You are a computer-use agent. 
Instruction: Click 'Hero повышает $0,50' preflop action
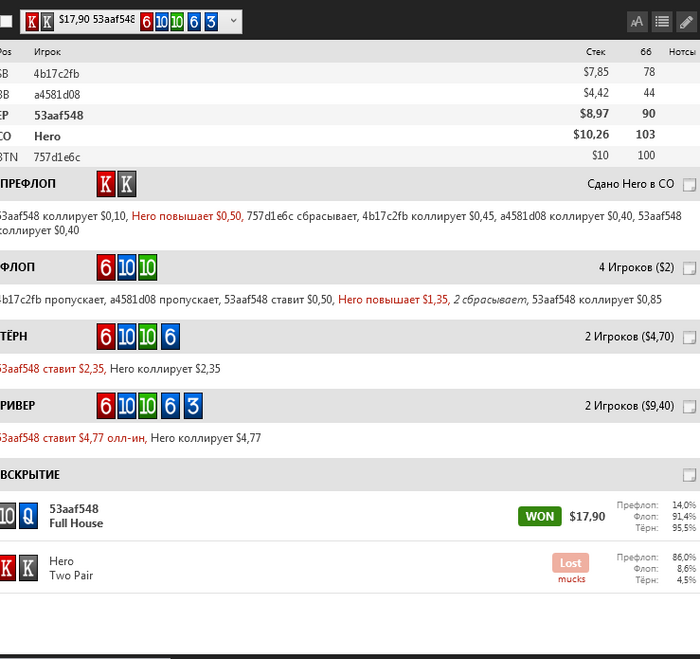tap(187, 216)
